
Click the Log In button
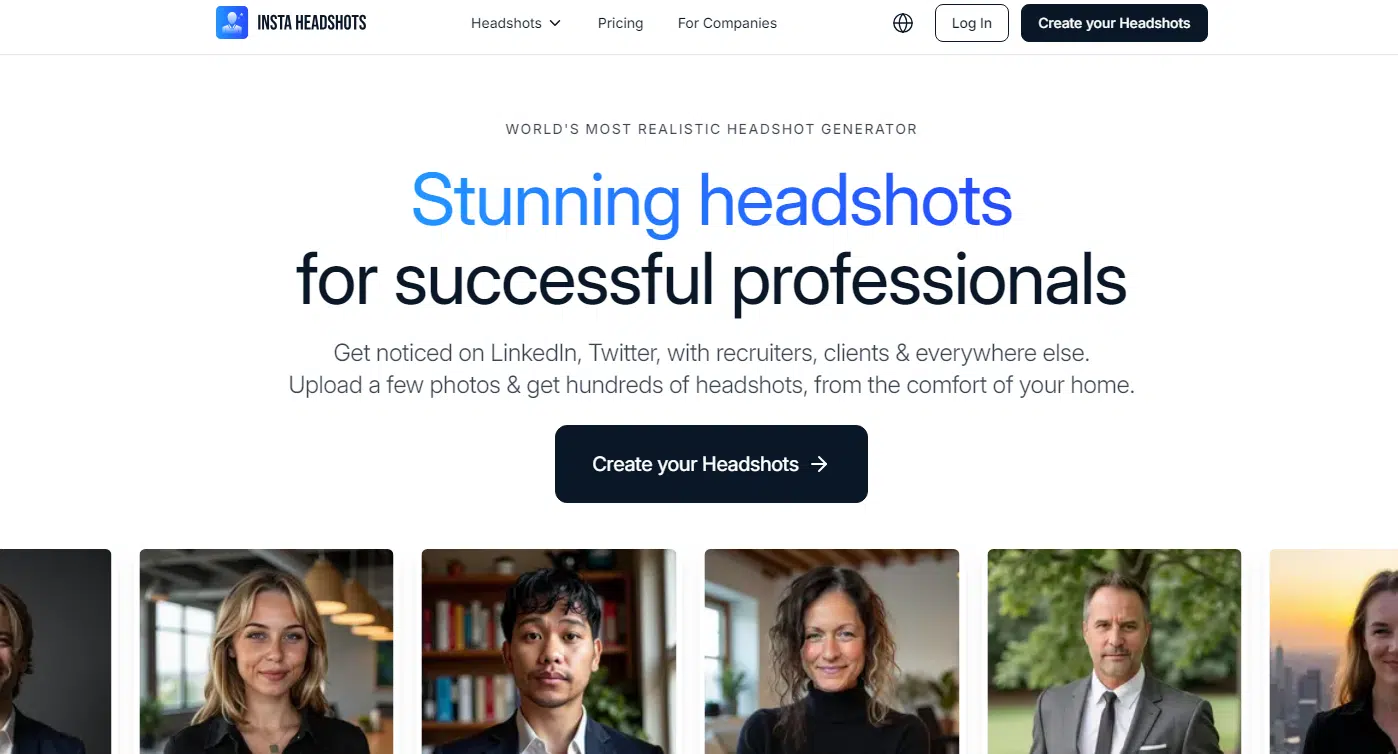[x=972, y=23]
